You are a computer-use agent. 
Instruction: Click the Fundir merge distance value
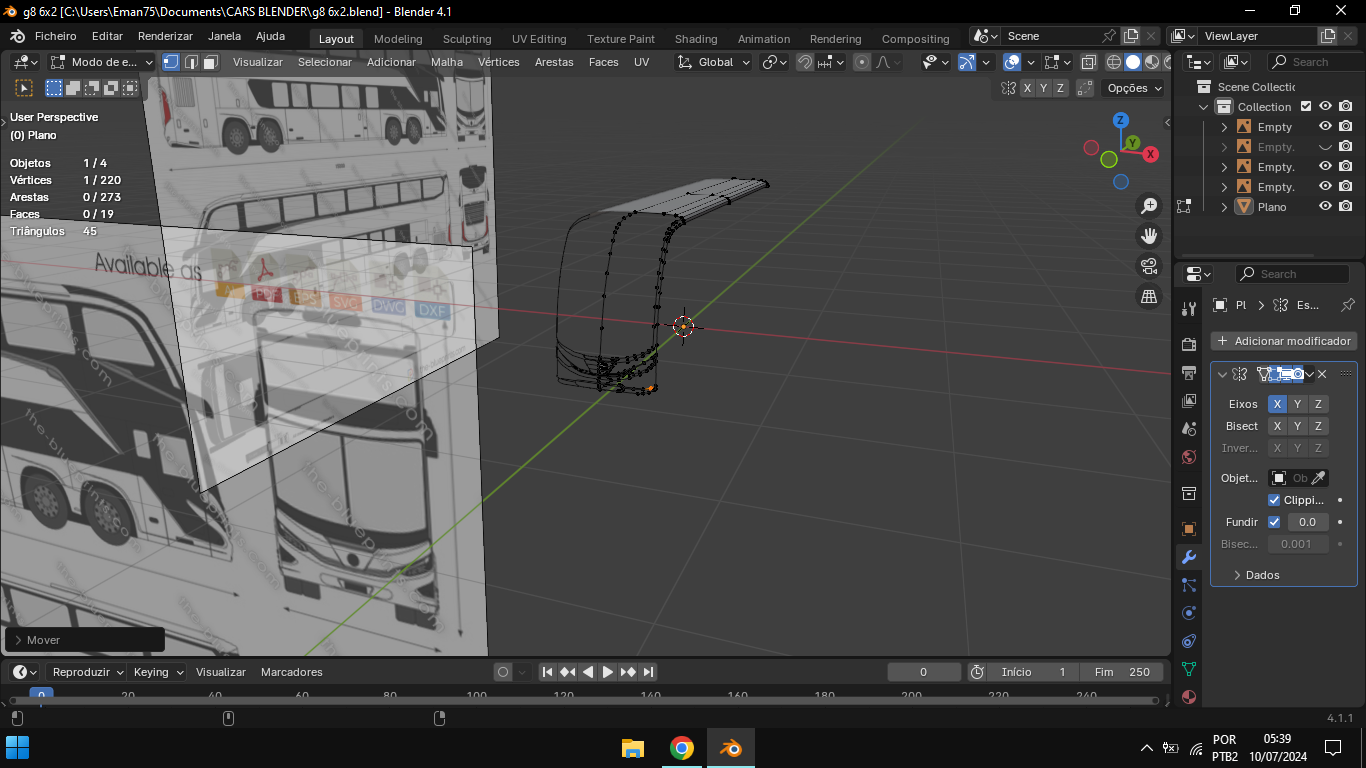[1307, 522]
